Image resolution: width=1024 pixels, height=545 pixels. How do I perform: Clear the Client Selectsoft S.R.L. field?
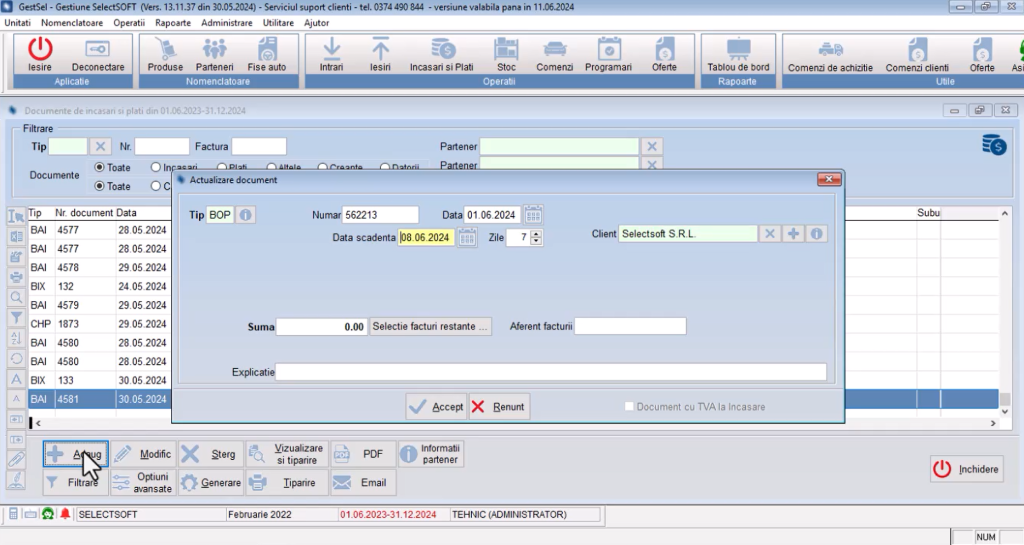tap(770, 234)
